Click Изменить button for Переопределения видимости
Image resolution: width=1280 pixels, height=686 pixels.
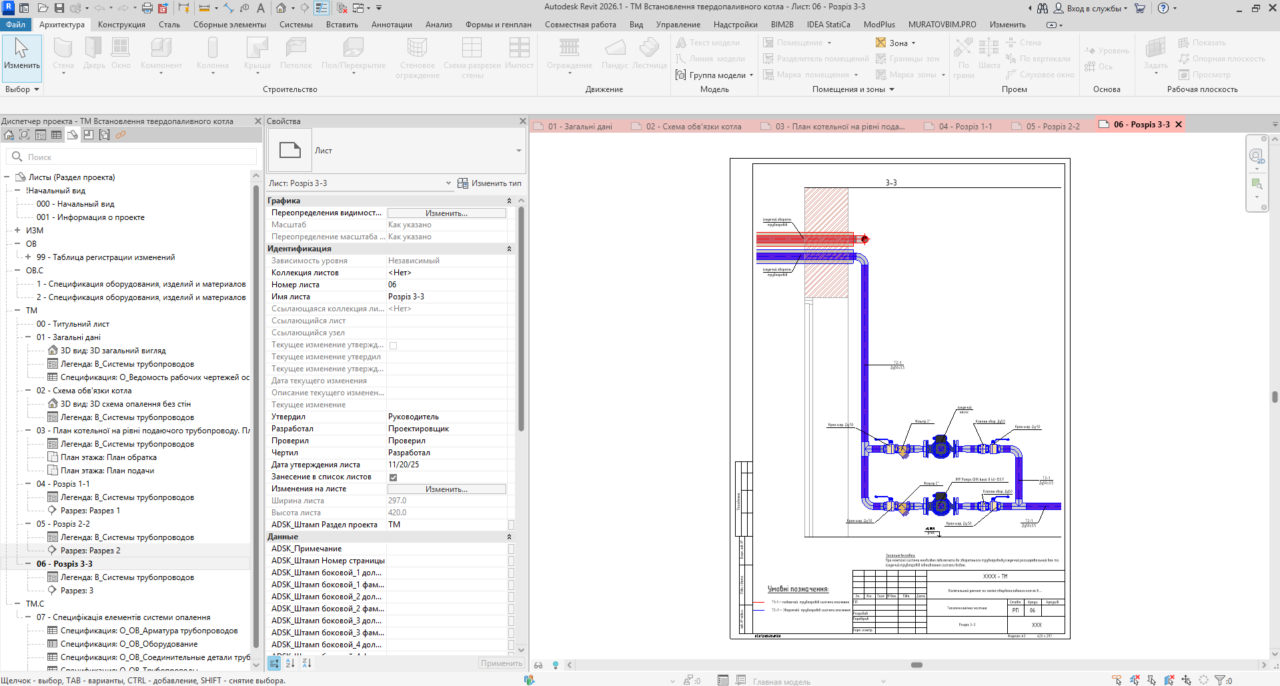[x=446, y=213]
